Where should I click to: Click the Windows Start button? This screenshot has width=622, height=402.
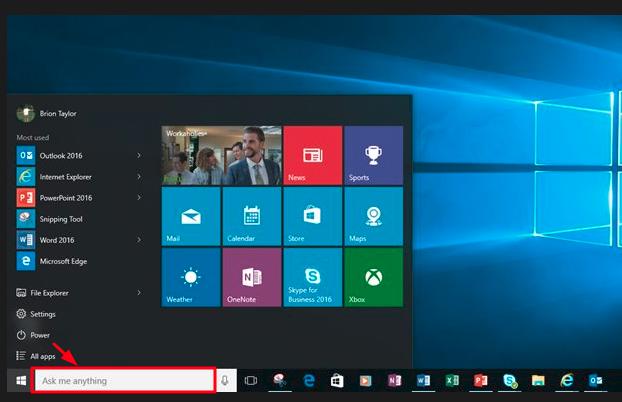pyautogui.click(x=21, y=381)
